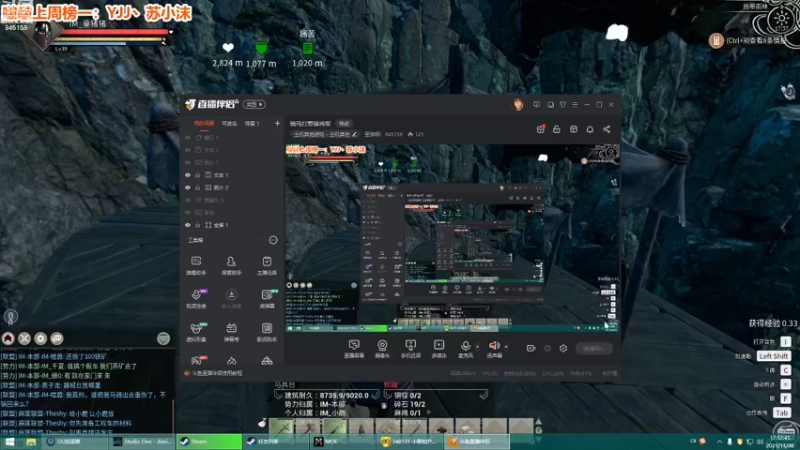The height and width of the screenshot is (450, 800).
Task: Click the Tab key hint in game HUD
Action: coord(782,413)
